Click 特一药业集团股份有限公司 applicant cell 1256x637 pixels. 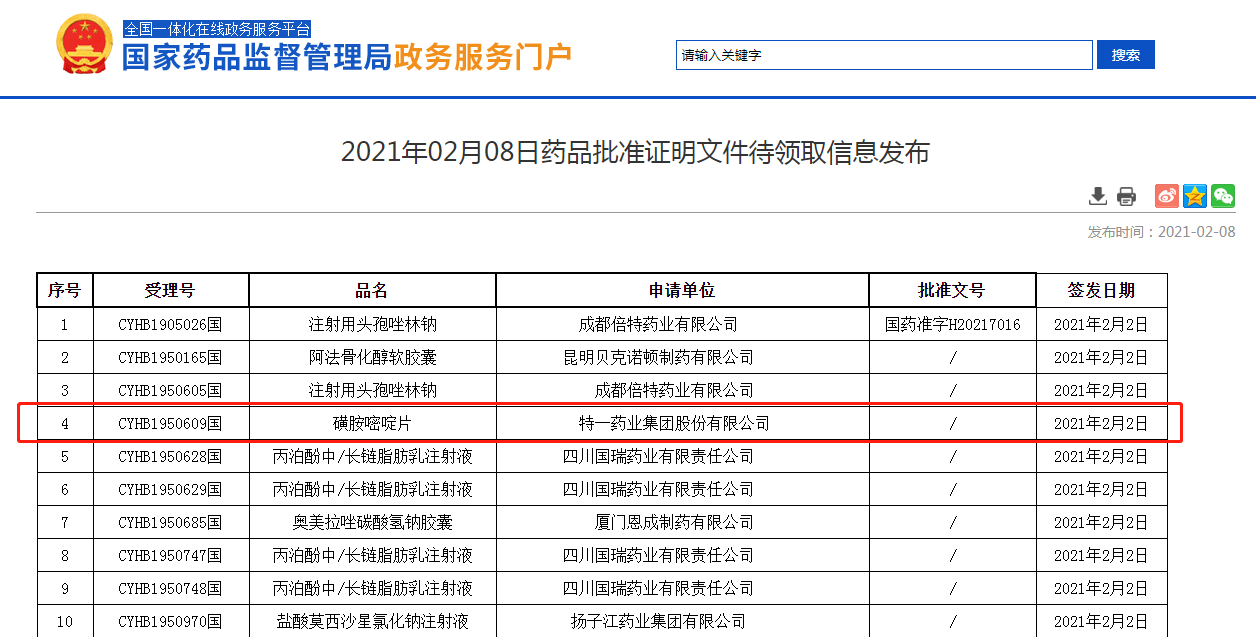674,423
